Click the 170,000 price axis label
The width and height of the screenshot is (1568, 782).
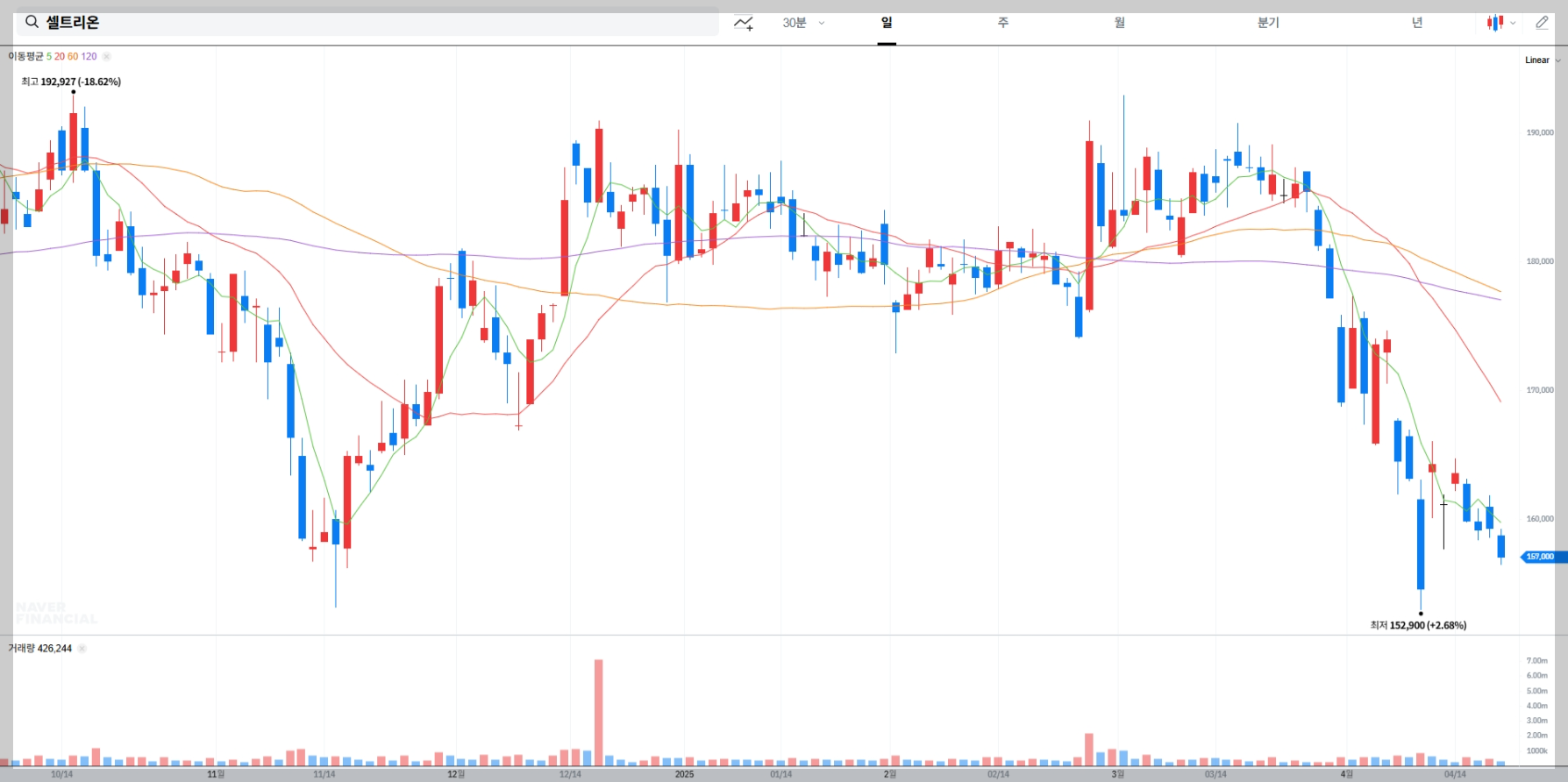1540,390
